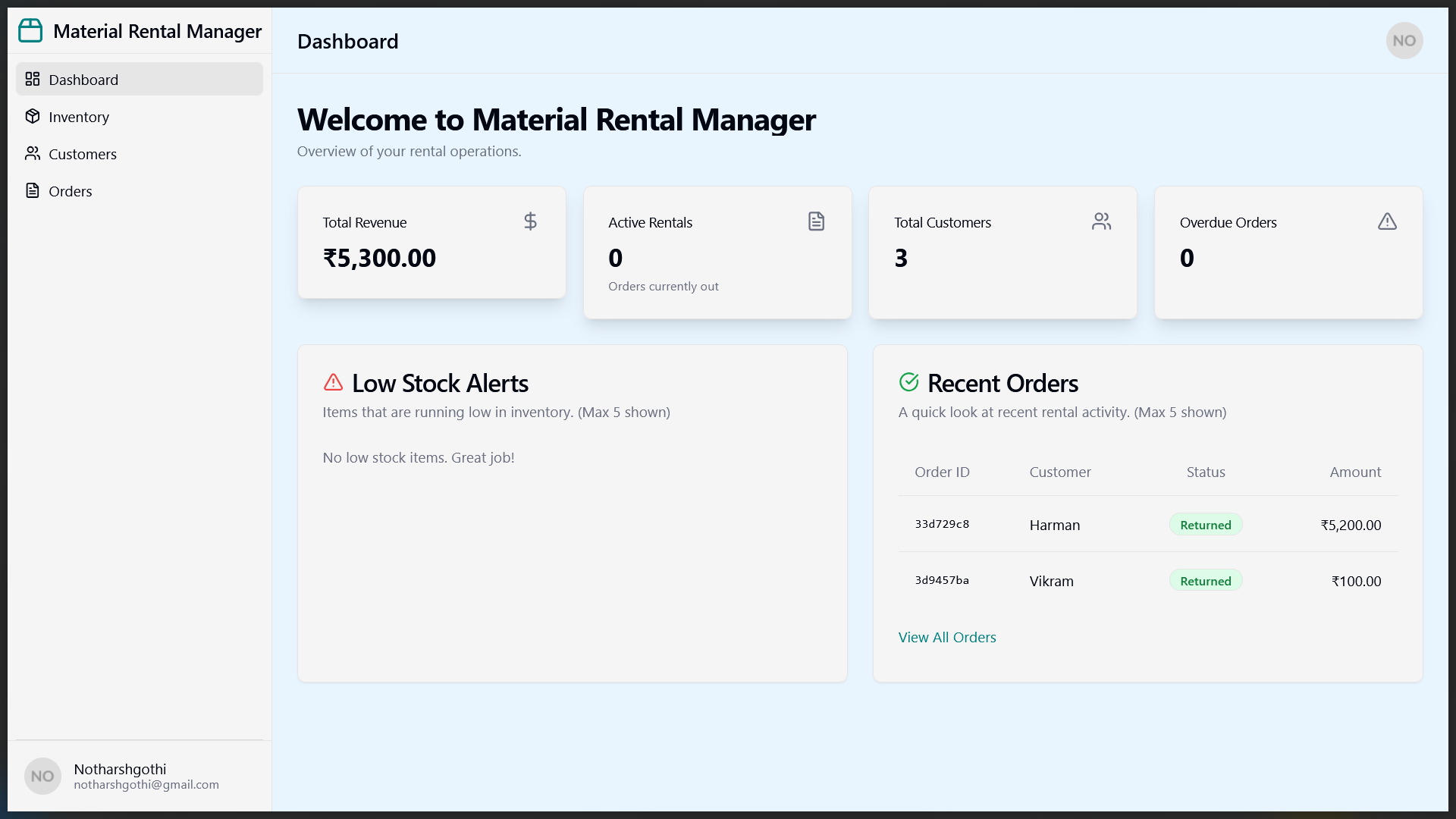1456x819 pixels.
Task: Click the Returned badge for Harman
Action: tap(1205, 525)
